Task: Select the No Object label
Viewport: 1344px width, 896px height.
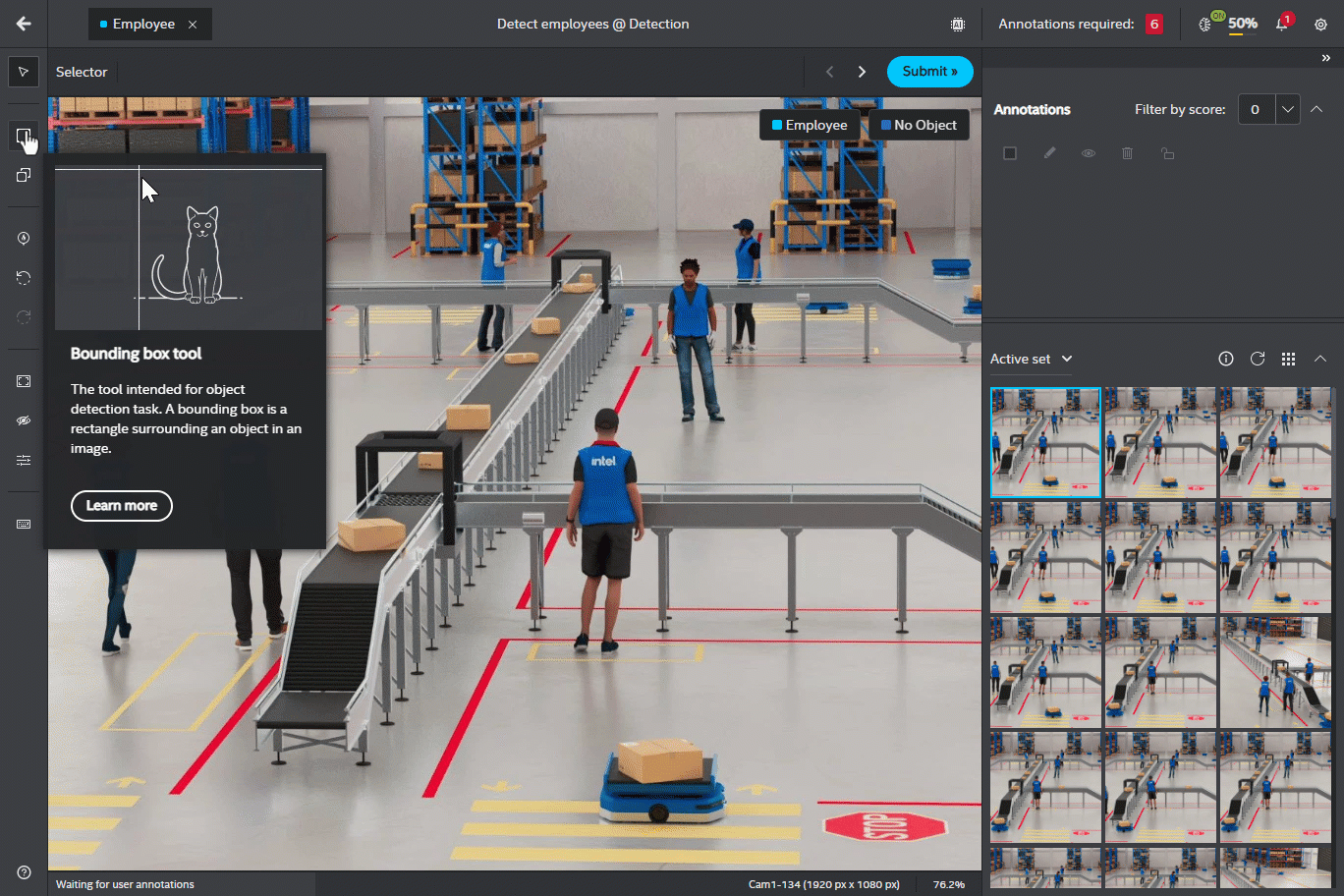Action: (919, 125)
